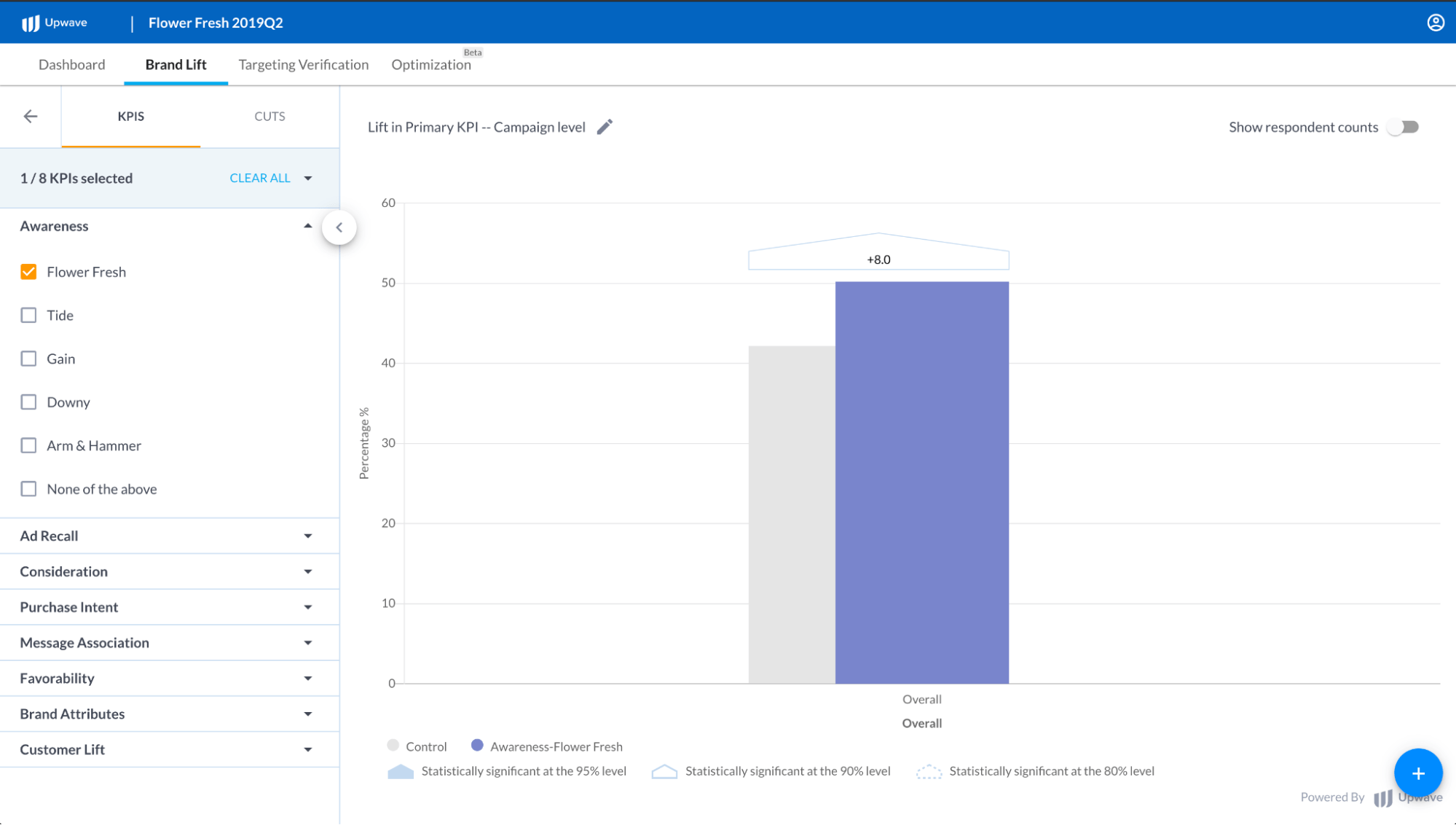Check the None of the above checkbox
Viewport: 1456px width, 825px height.
coord(28,489)
